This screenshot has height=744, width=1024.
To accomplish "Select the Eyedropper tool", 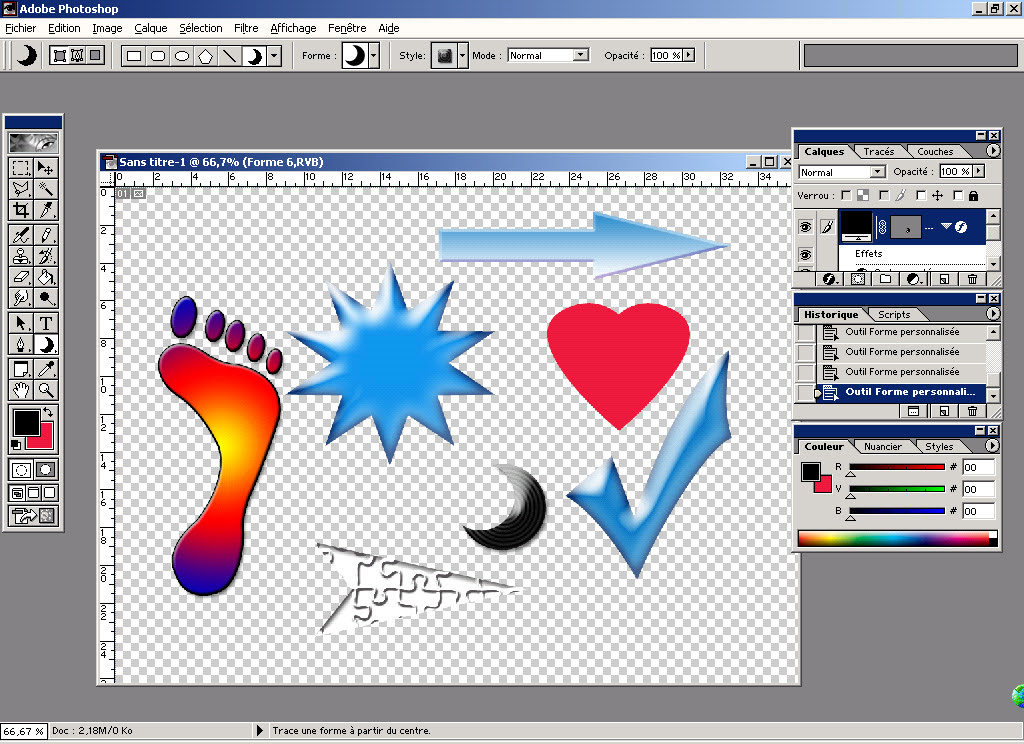I will click(x=46, y=369).
